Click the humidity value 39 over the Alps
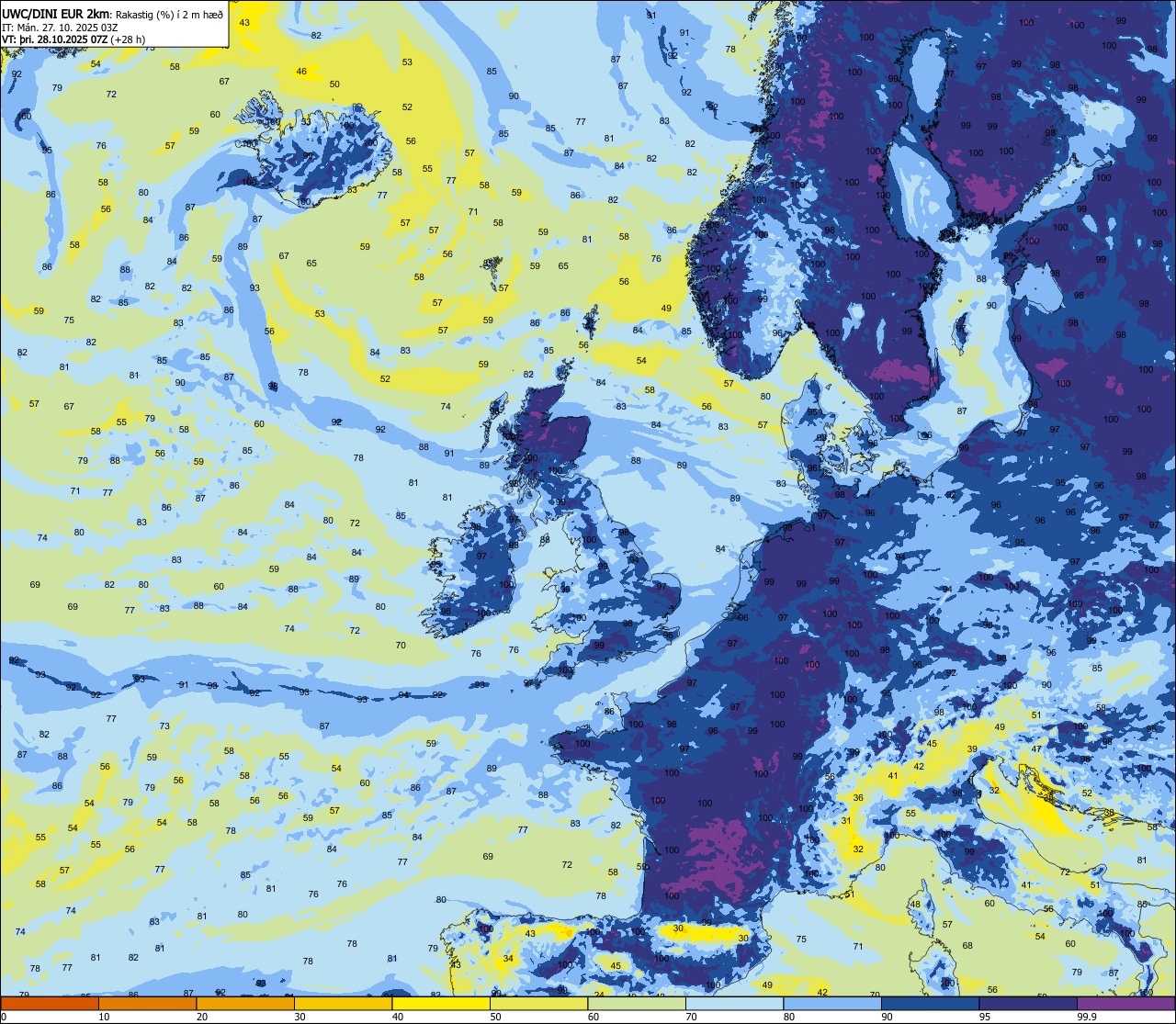This screenshot has height=1024, width=1176. tap(972, 749)
